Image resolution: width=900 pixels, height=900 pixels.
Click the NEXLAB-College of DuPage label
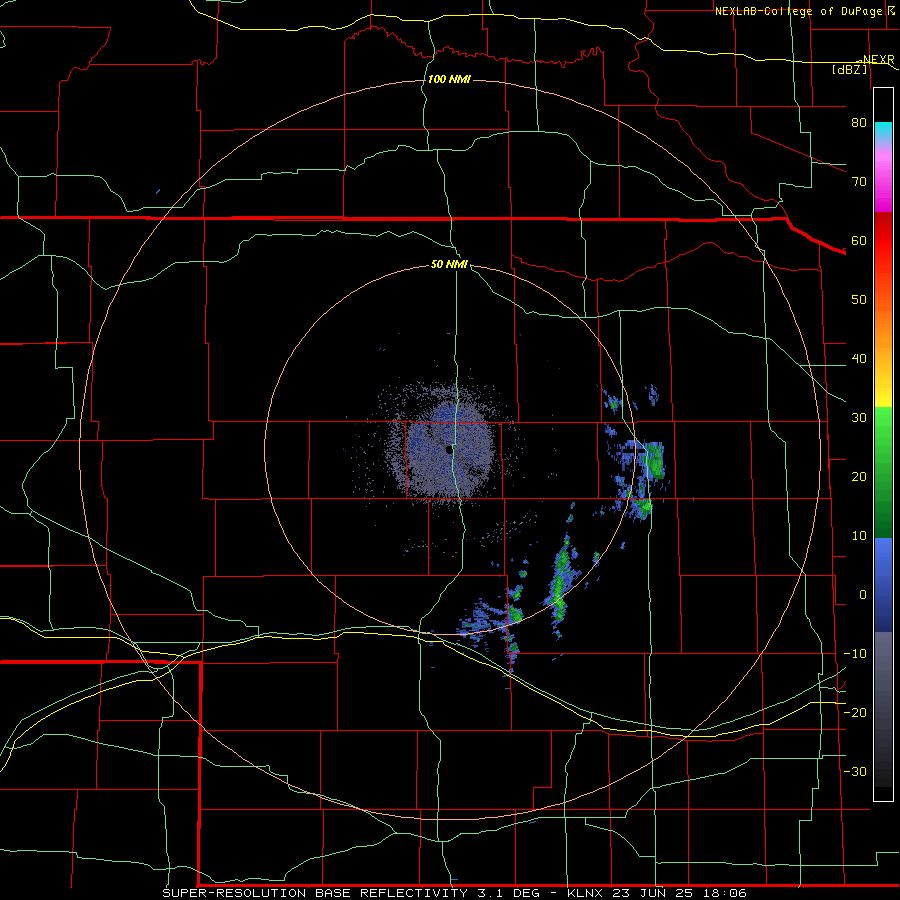pyautogui.click(x=804, y=11)
